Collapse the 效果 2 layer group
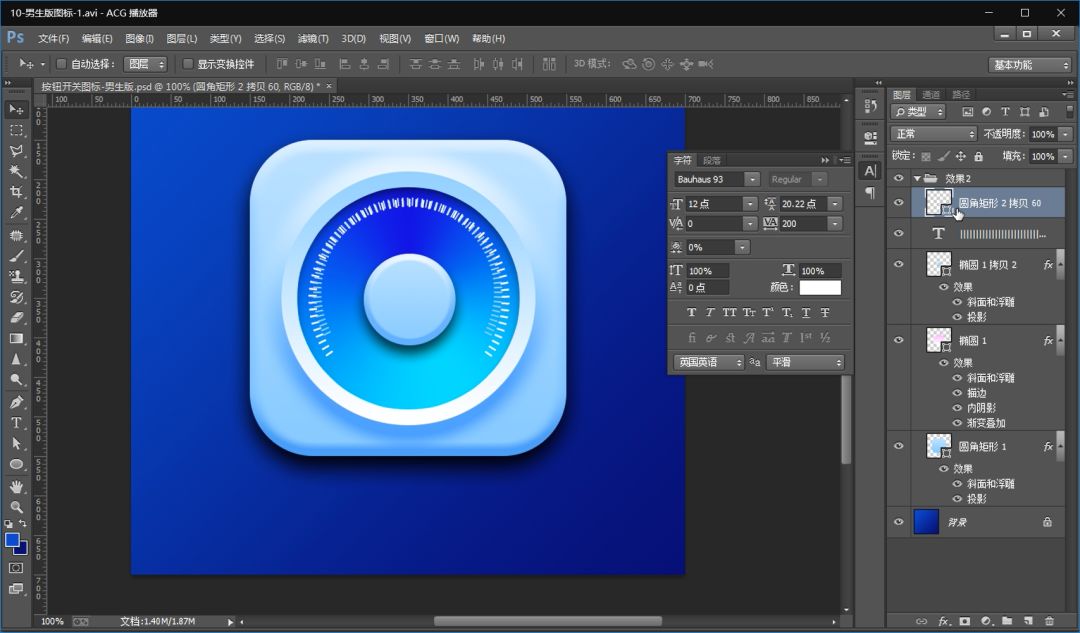 917,178
